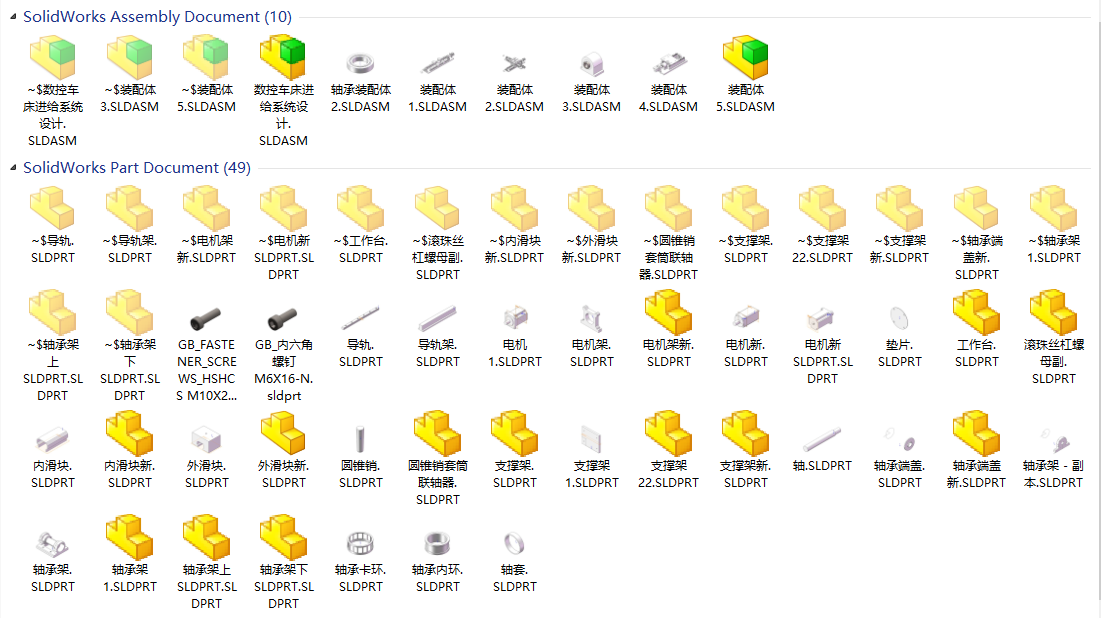1101x620 pixels.
Task: Select the 电机架新.SLDPRT part icon
Action: point(668,312)
